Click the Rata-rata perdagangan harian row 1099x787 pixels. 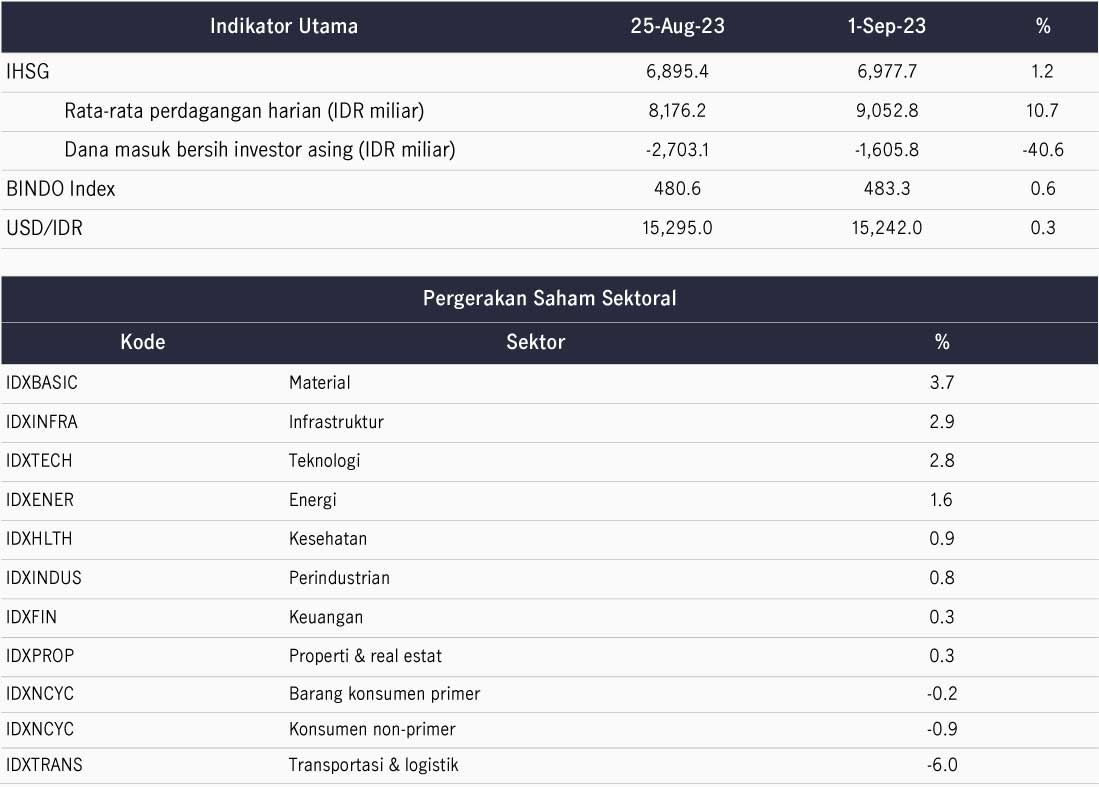click(550, 111)
